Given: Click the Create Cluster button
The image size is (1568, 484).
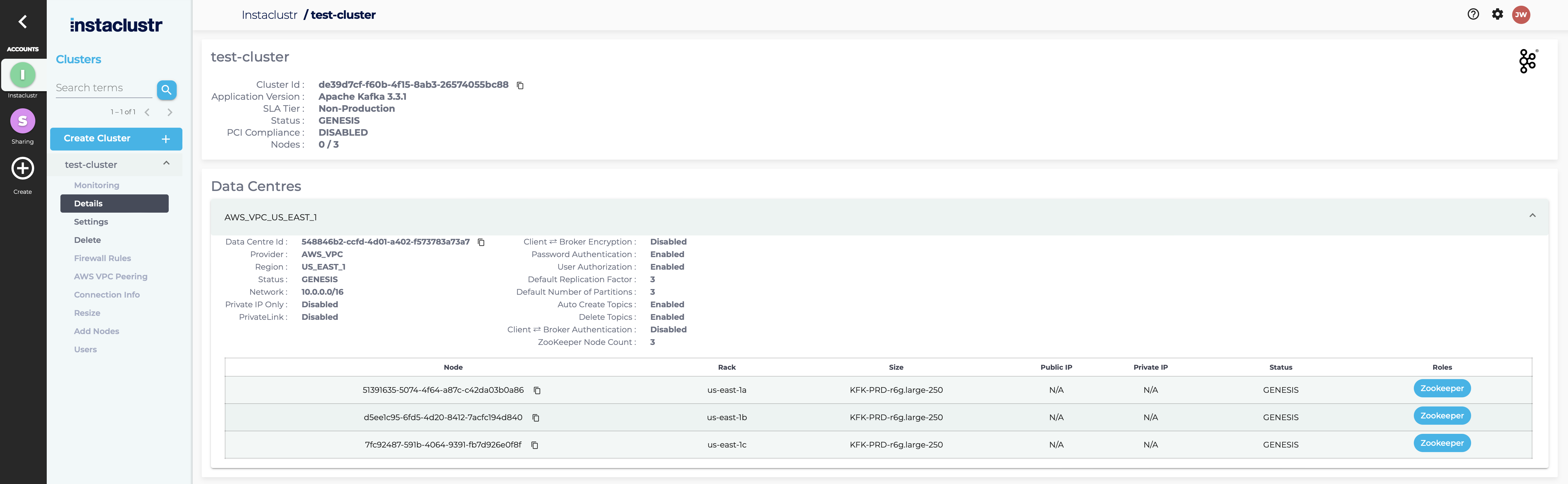Looking at the screenshot, I should click(x=116, y=139).
